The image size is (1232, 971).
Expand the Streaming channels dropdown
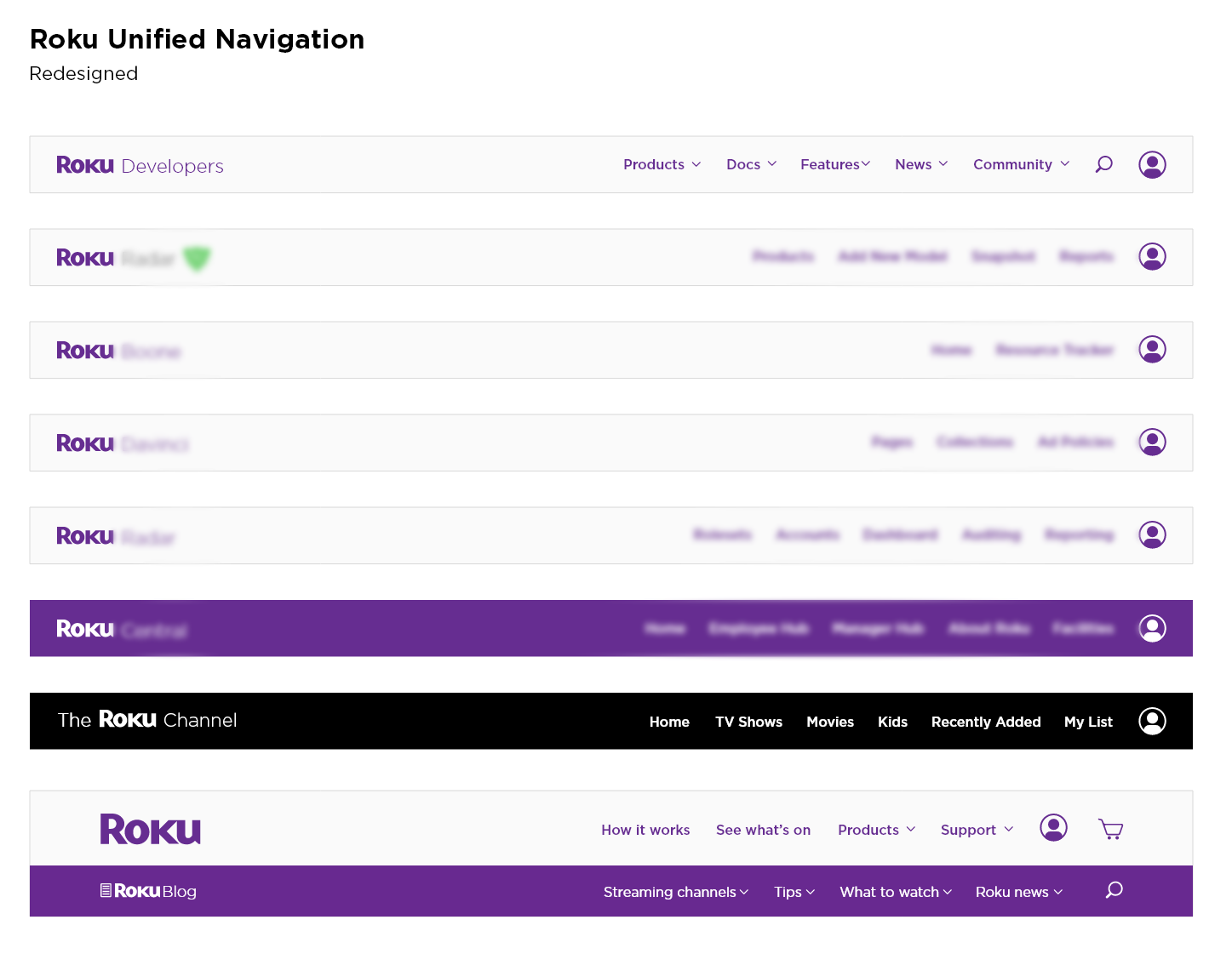pyautogui.click(x=676, y=892)
